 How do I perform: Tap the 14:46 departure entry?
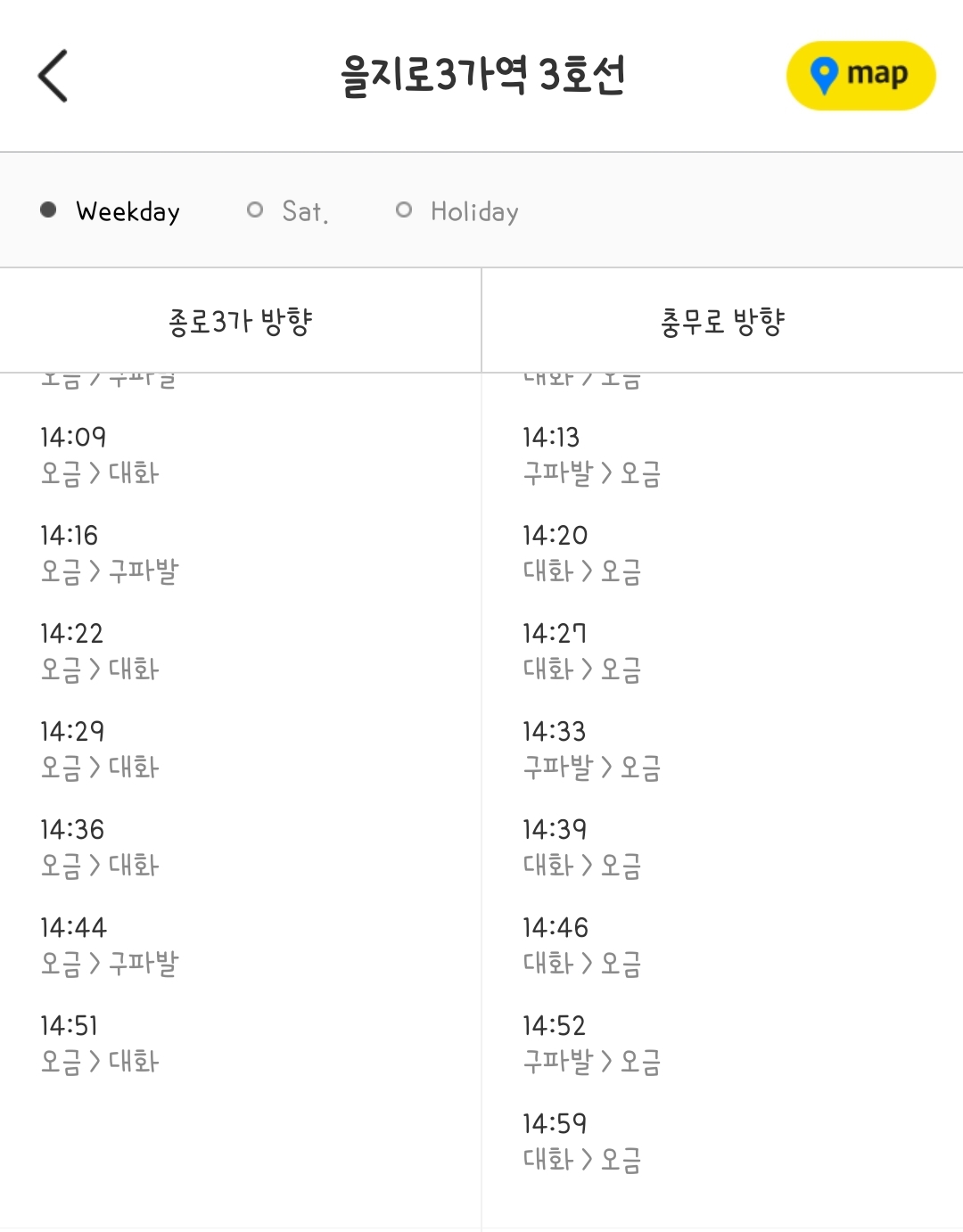coord(581,945)
